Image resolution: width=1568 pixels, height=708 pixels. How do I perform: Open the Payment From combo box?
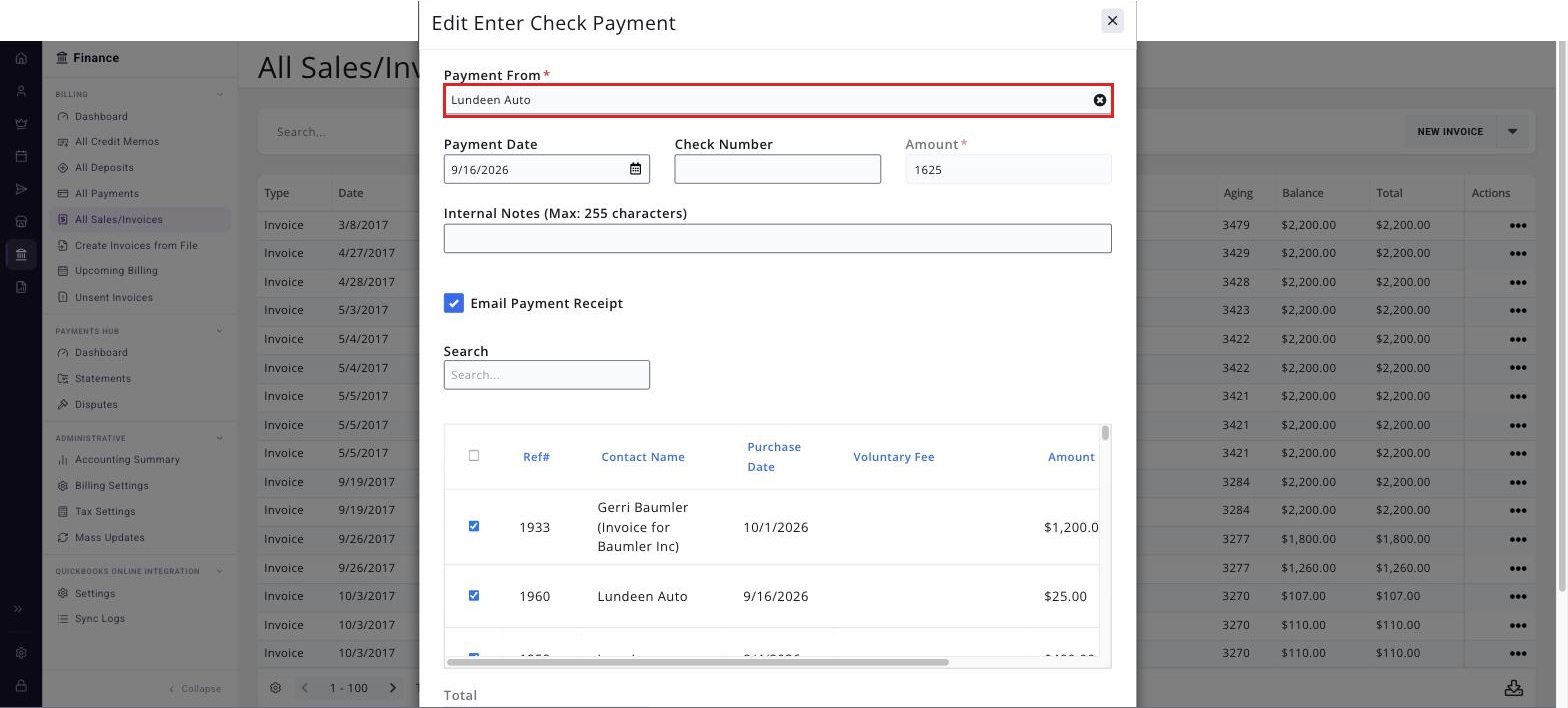pos(778,100)
